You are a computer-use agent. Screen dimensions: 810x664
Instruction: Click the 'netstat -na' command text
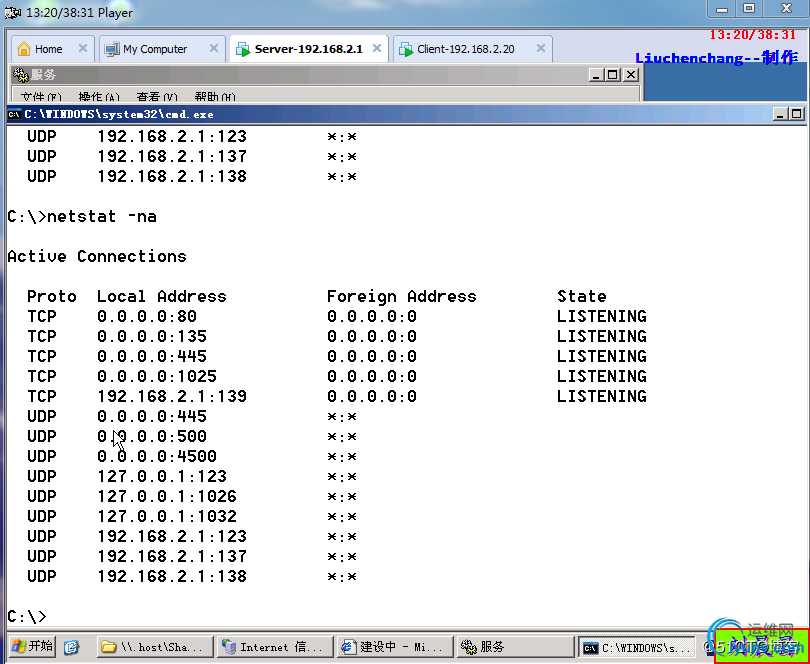102,216
